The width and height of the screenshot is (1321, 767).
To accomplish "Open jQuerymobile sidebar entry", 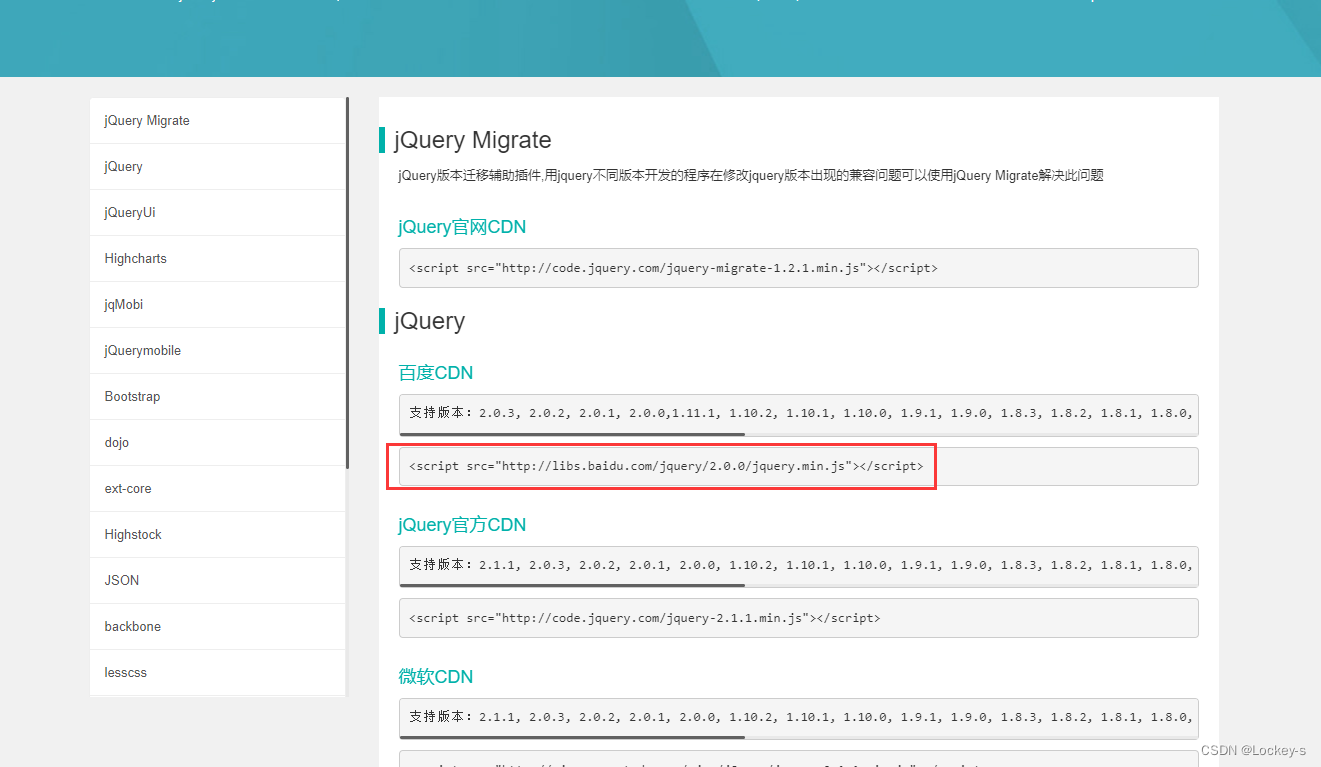I will pyautogui.click(x=218, y=351).
